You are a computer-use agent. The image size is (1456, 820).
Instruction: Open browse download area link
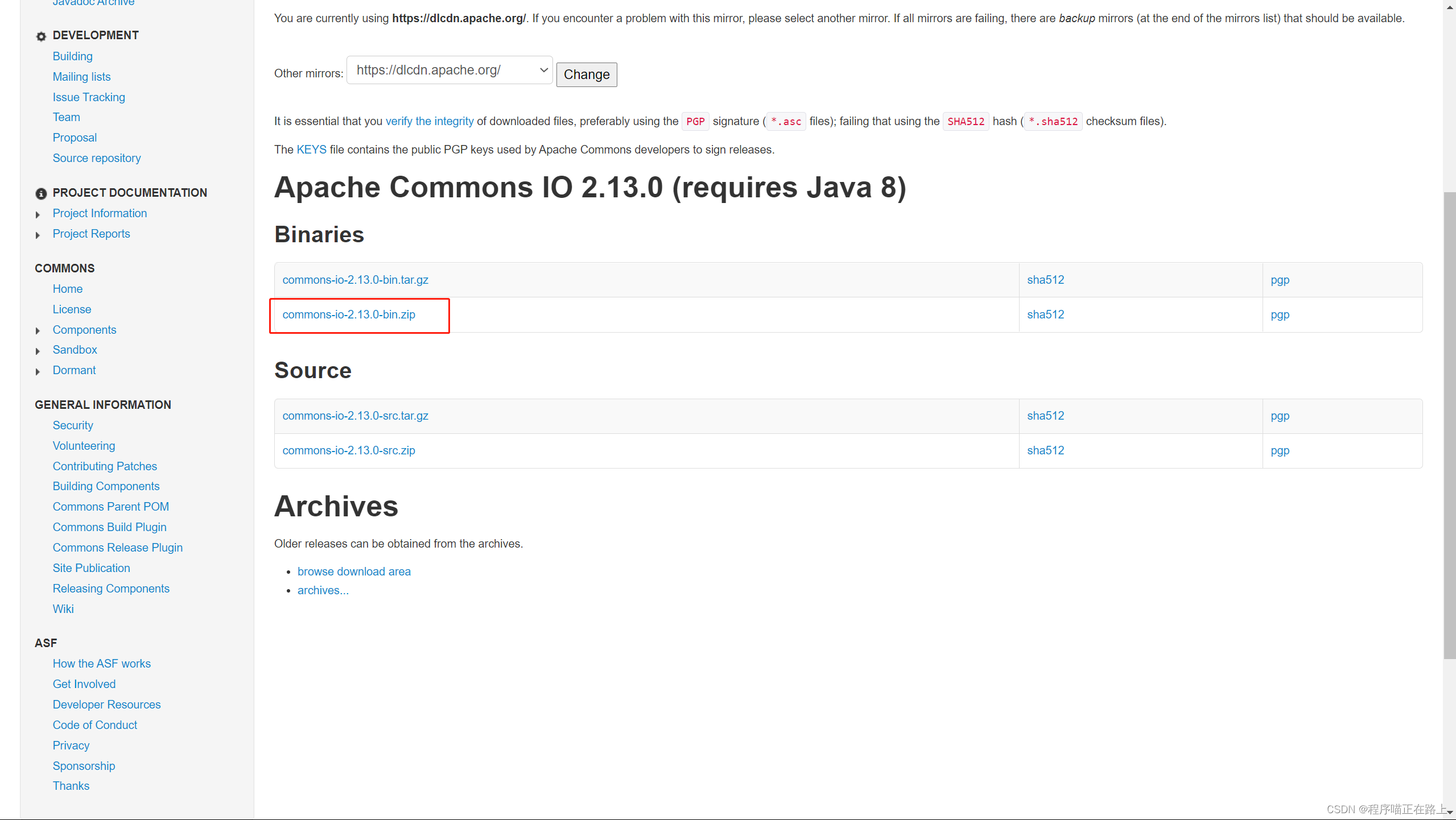354,571
